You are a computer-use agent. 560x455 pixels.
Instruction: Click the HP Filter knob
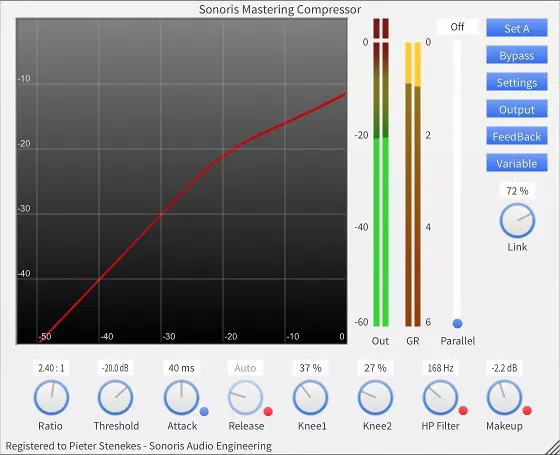tap(440, 397)
